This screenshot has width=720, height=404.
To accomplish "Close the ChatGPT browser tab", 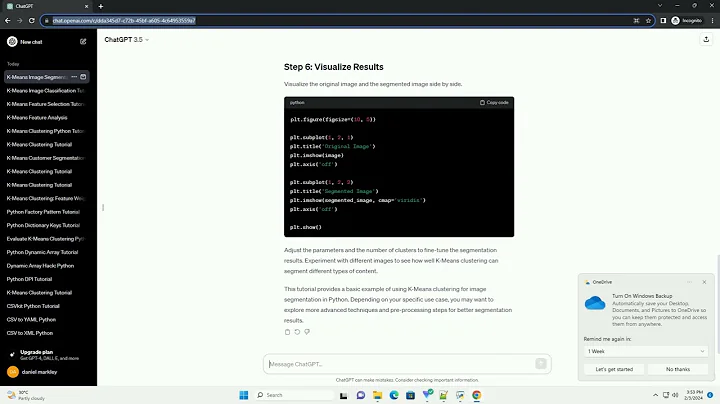I will coord(86,6).
